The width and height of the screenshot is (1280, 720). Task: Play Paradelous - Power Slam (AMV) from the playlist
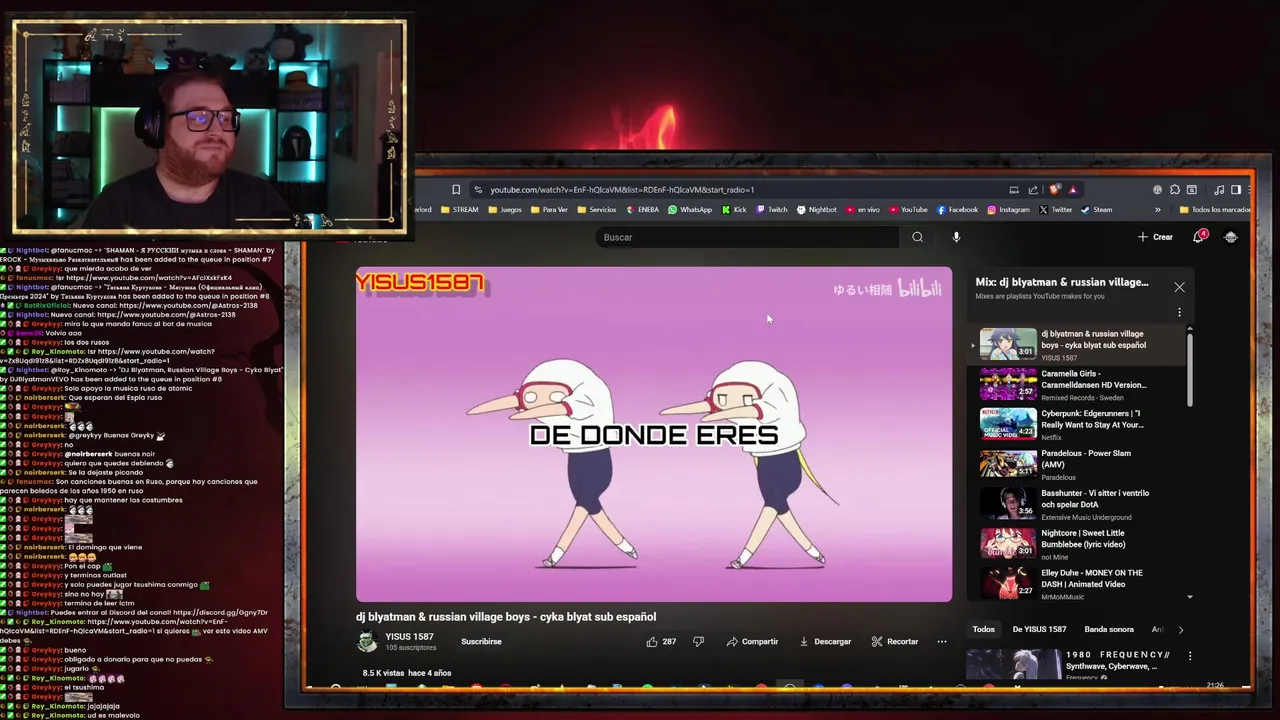click(1076, 464)
